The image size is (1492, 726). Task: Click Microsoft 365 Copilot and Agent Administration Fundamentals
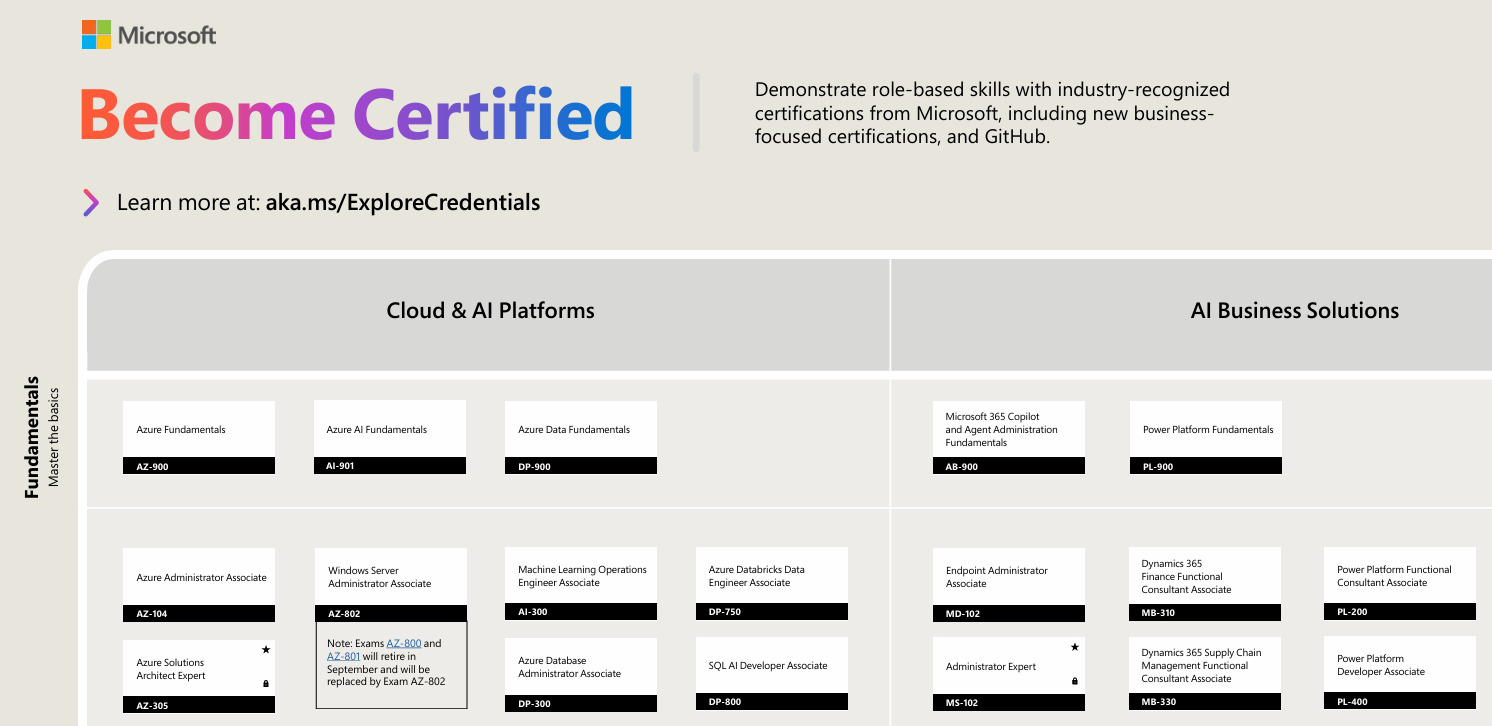(x=1001, y=429)
